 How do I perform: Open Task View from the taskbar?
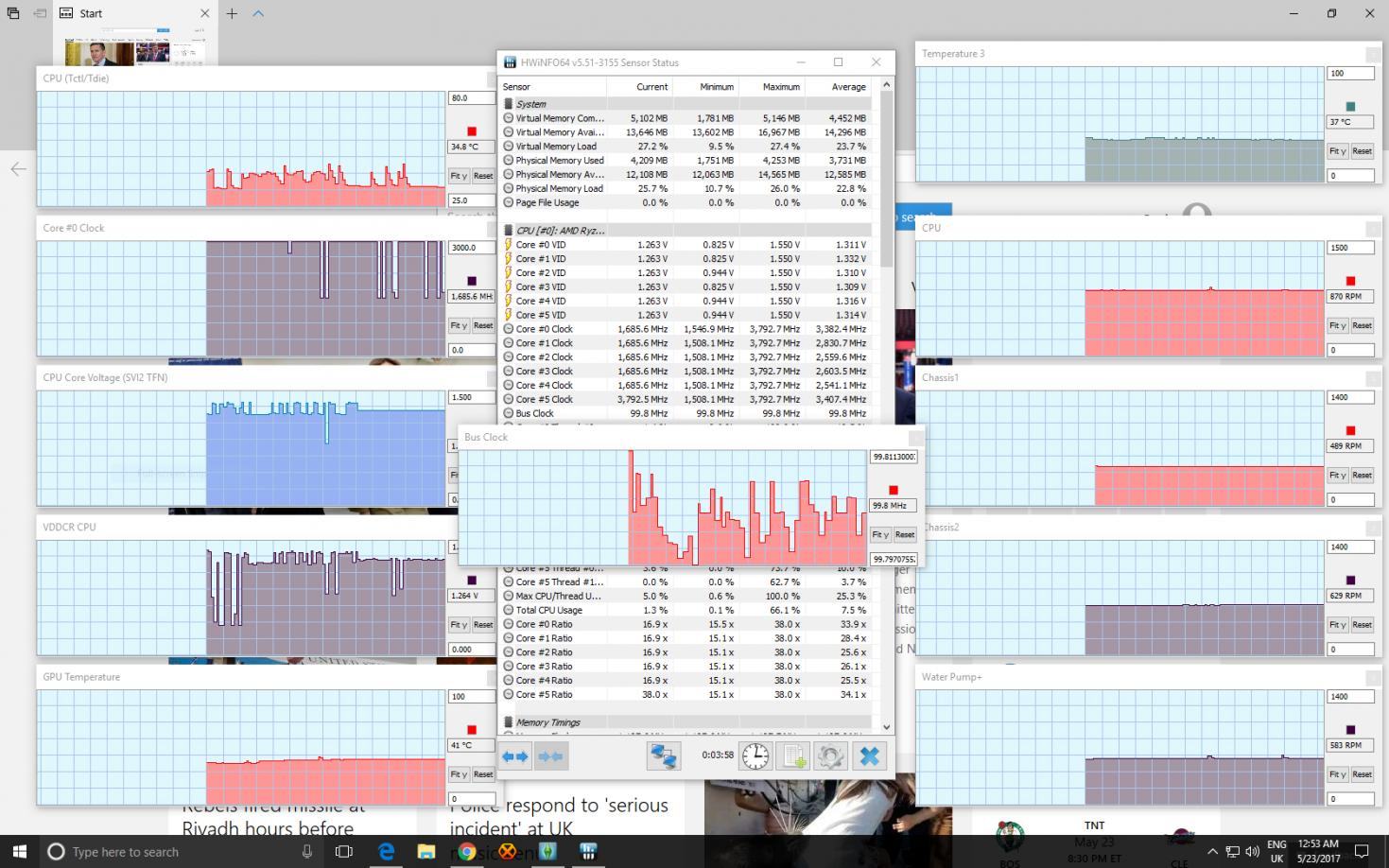[344, 852]
